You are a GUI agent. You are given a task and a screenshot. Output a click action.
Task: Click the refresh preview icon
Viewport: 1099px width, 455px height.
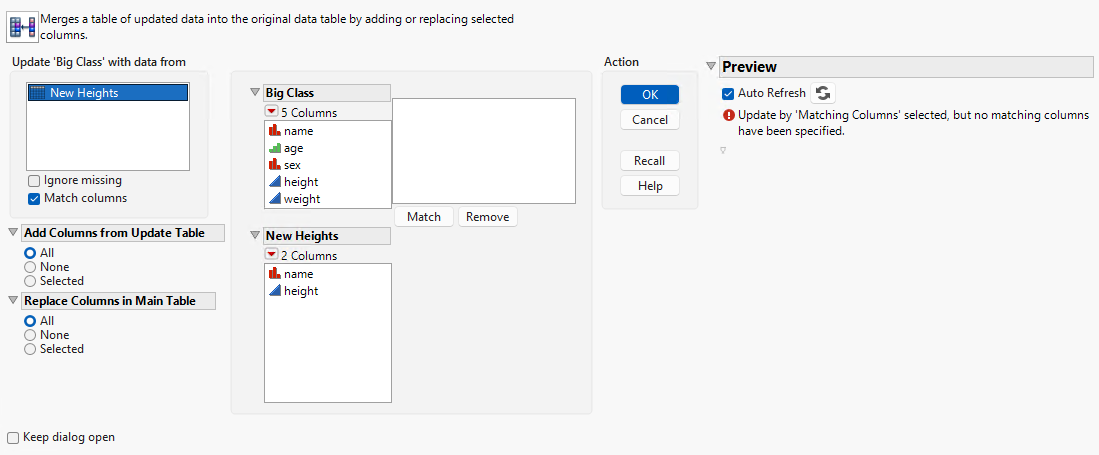pos(821,93)
